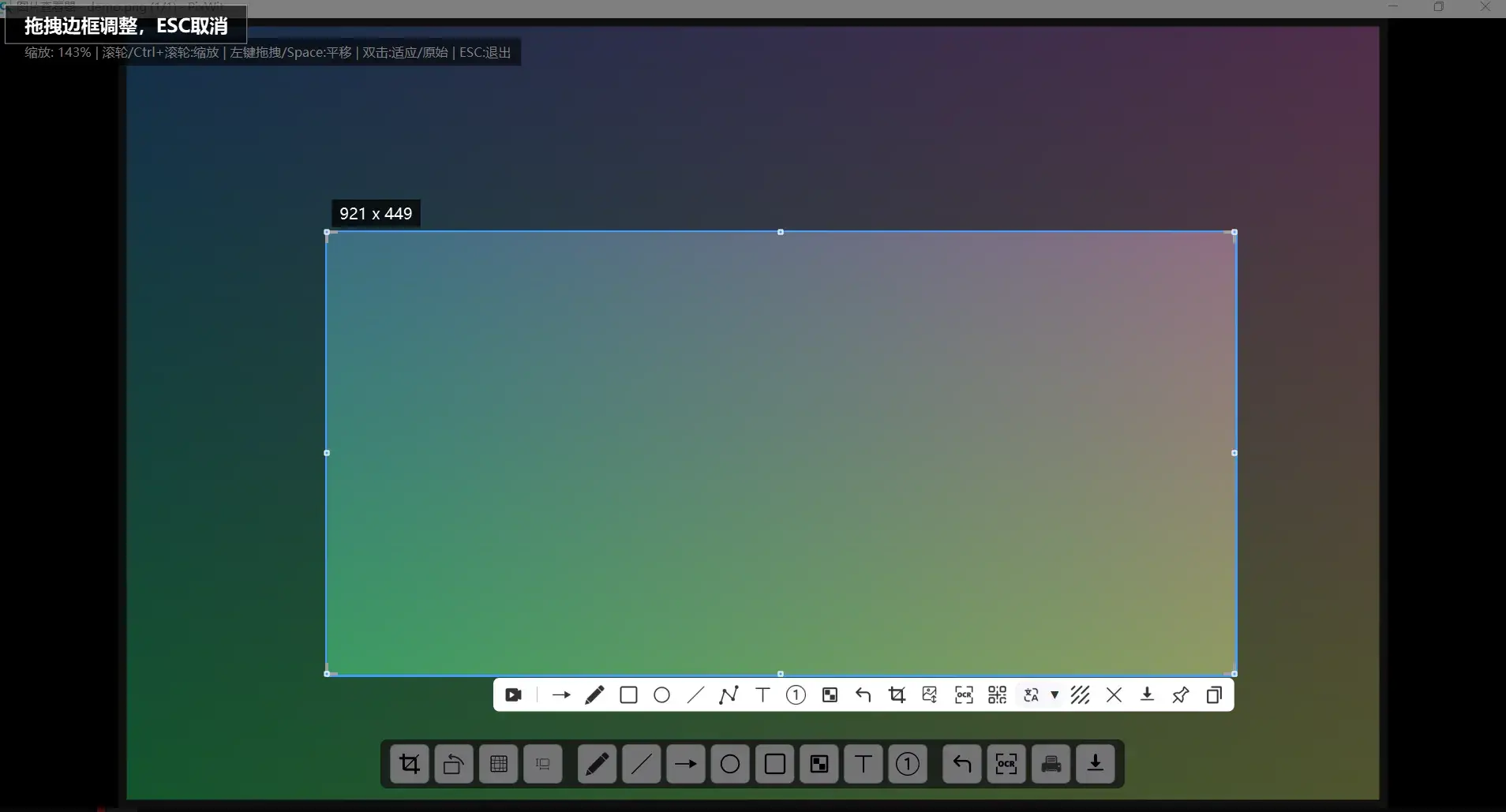
Task: Start screen recording from the white screenshot toolbar
Action: click(513, 695)
